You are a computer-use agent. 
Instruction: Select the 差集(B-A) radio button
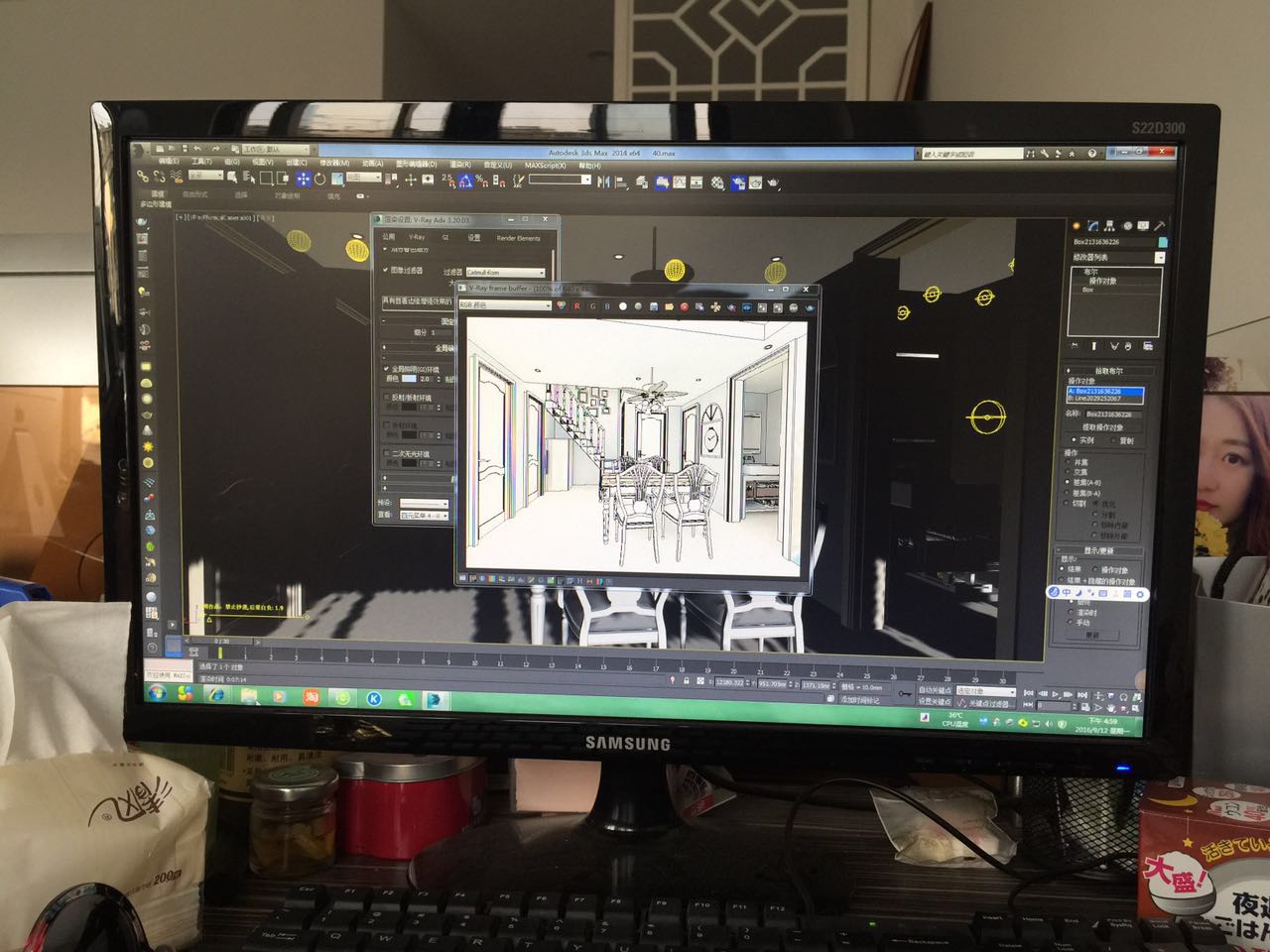[x=1069, y=493]
